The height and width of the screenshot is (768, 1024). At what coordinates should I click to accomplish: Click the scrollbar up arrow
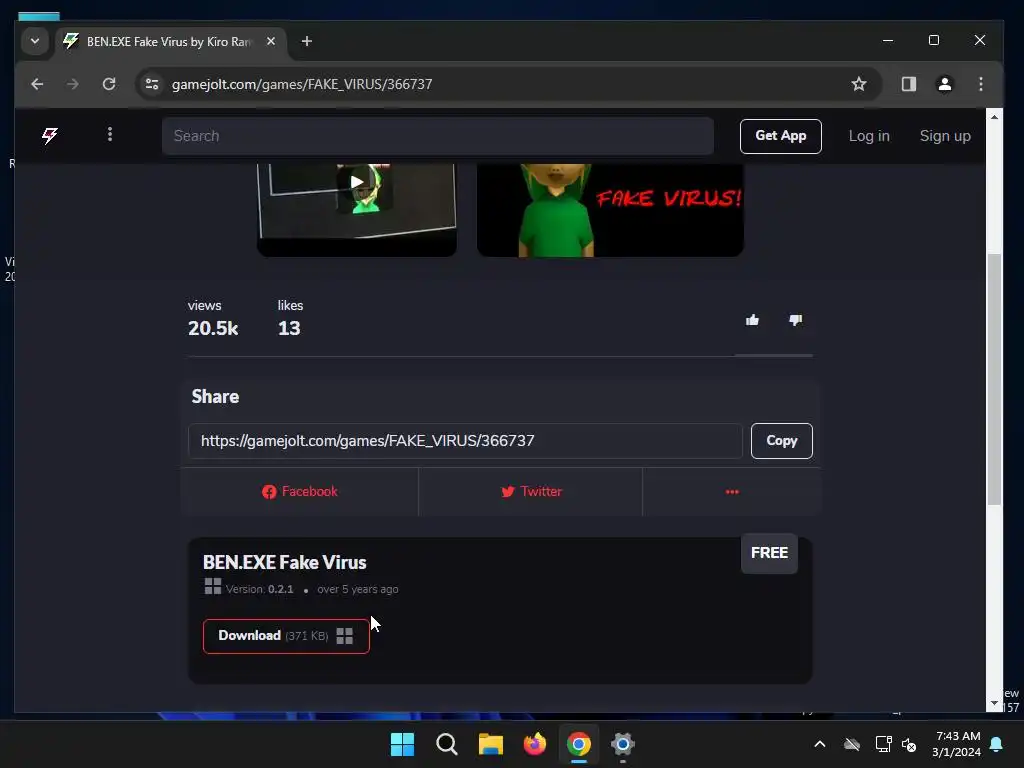pyautogui.click(x=994, y=117)
